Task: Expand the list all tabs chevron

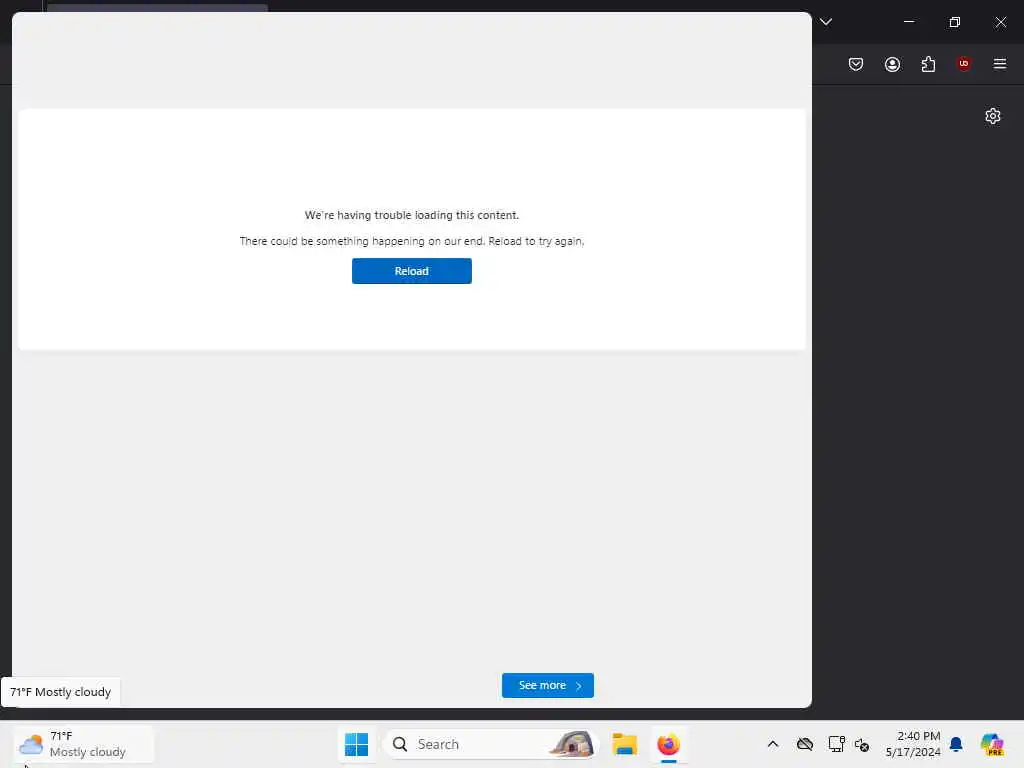Action: [825, 22]
